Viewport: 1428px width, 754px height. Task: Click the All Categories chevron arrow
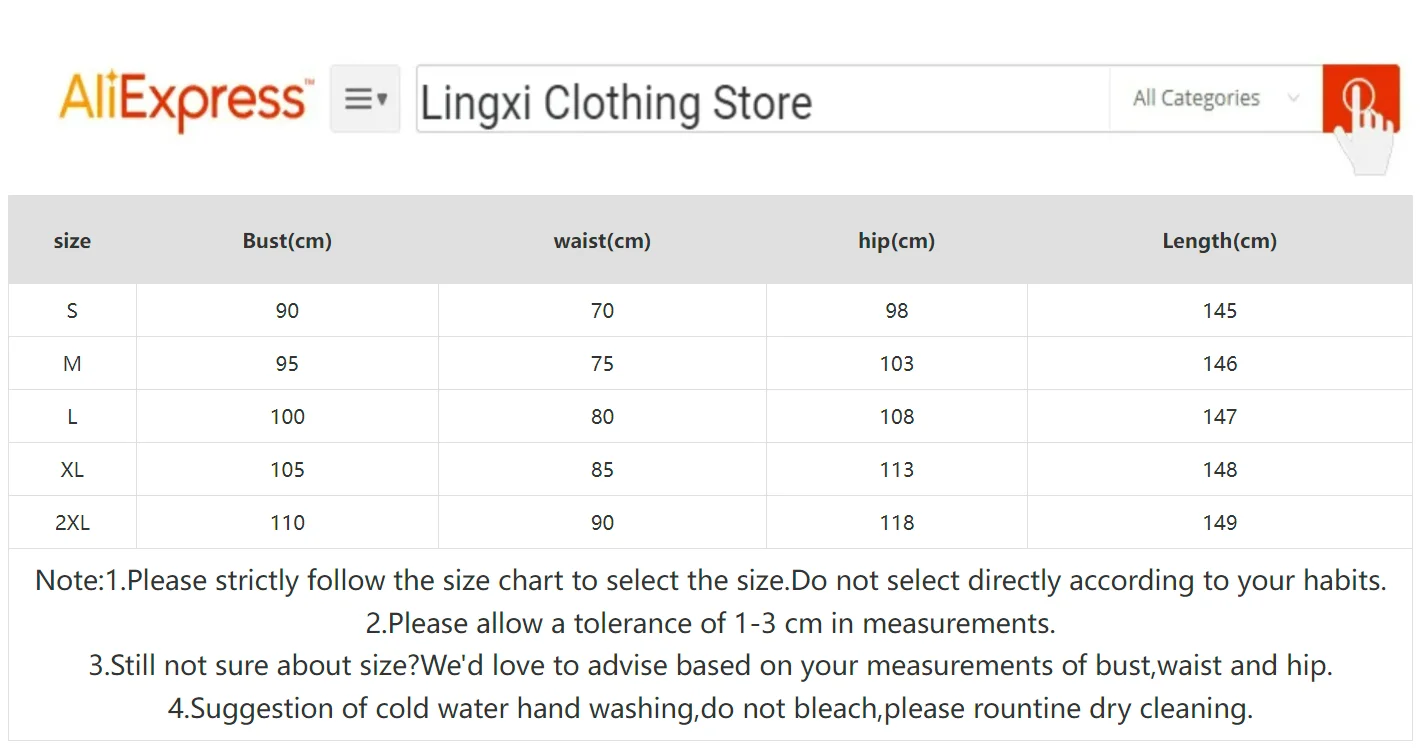pyautogui.click(x=1293, y=98)
